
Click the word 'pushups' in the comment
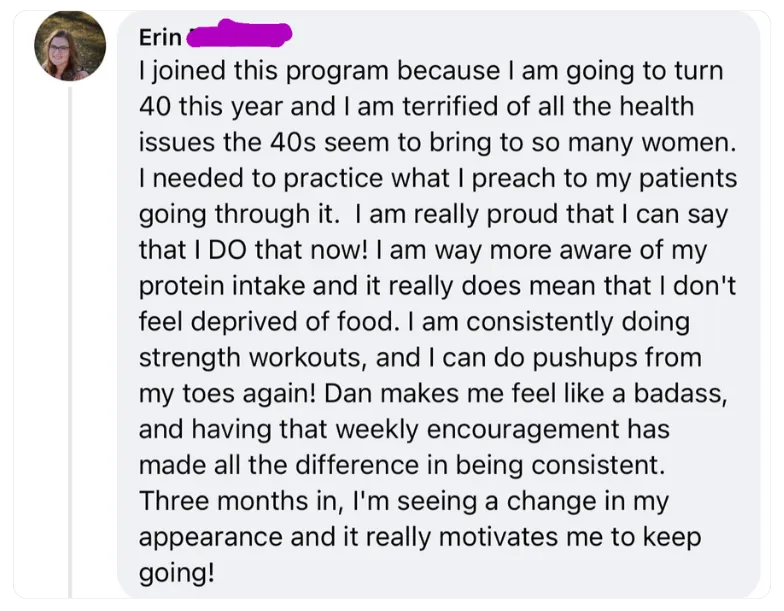point(584,358)
